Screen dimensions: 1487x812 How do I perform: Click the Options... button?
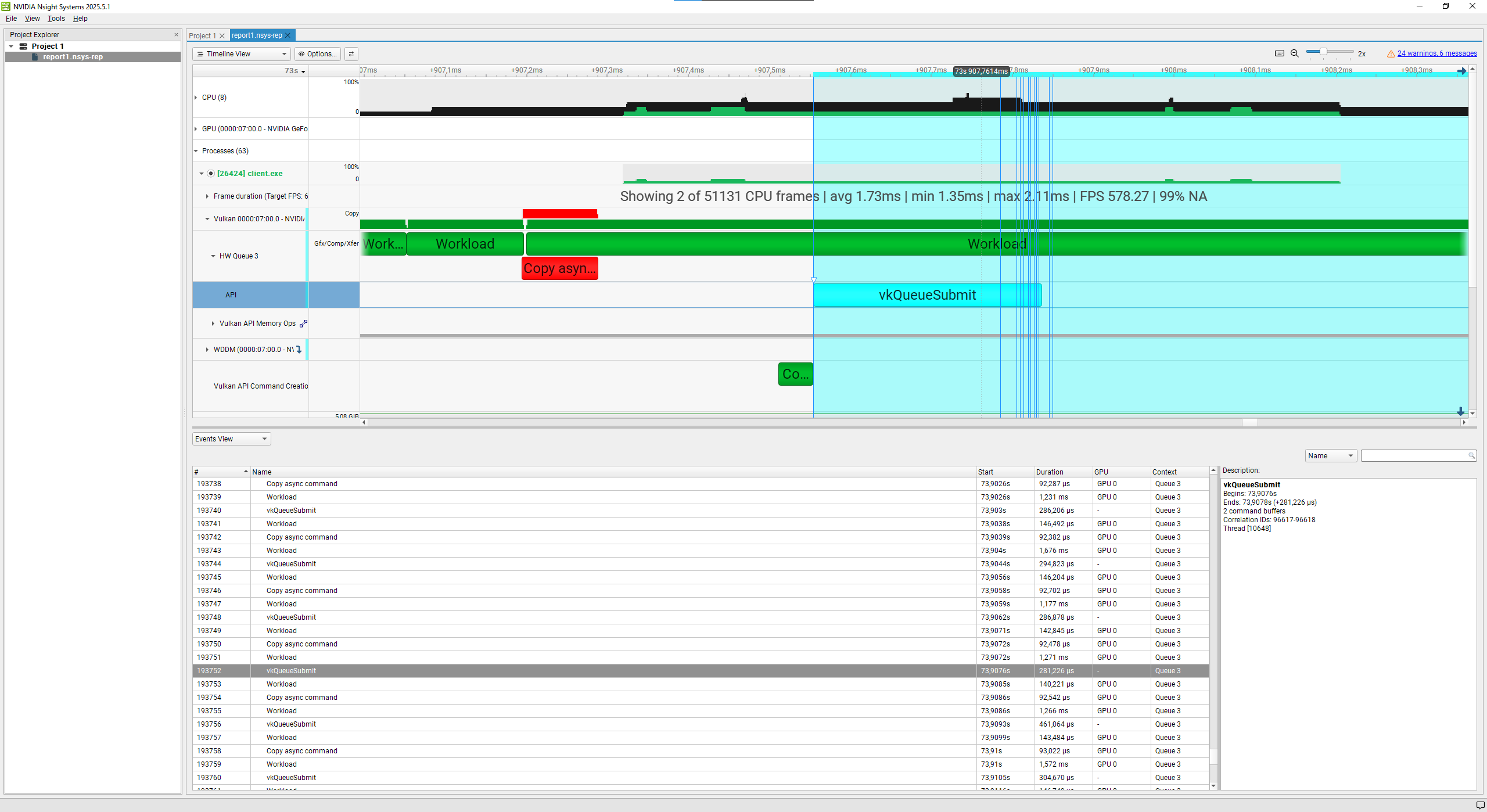pos(317,54)
